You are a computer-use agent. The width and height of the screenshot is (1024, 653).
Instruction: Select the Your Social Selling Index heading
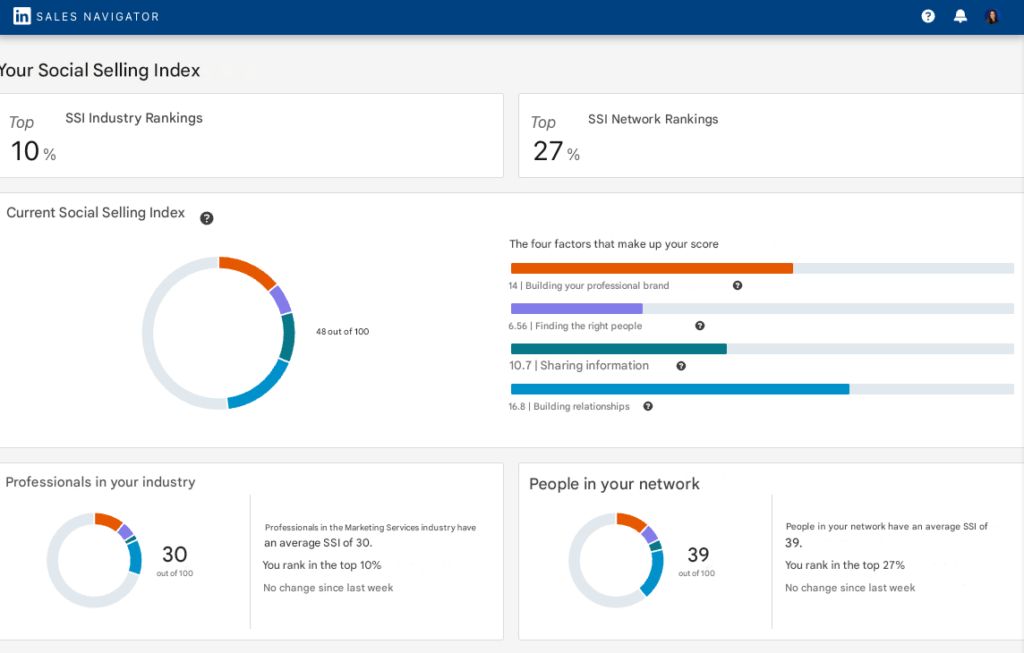(99, 70)
